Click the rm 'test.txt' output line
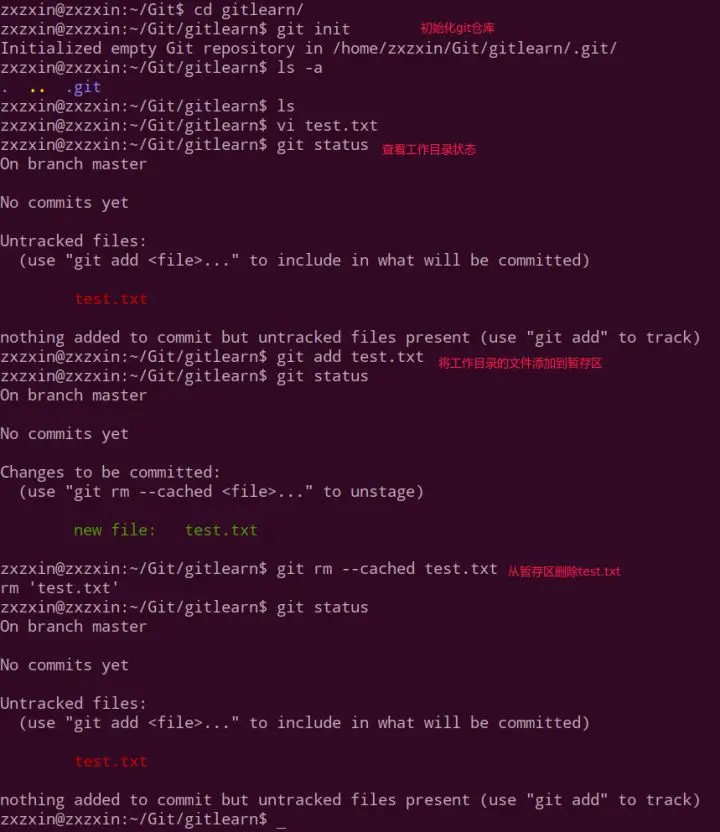This screenshot has height=832, width=720. coord(59,588)
